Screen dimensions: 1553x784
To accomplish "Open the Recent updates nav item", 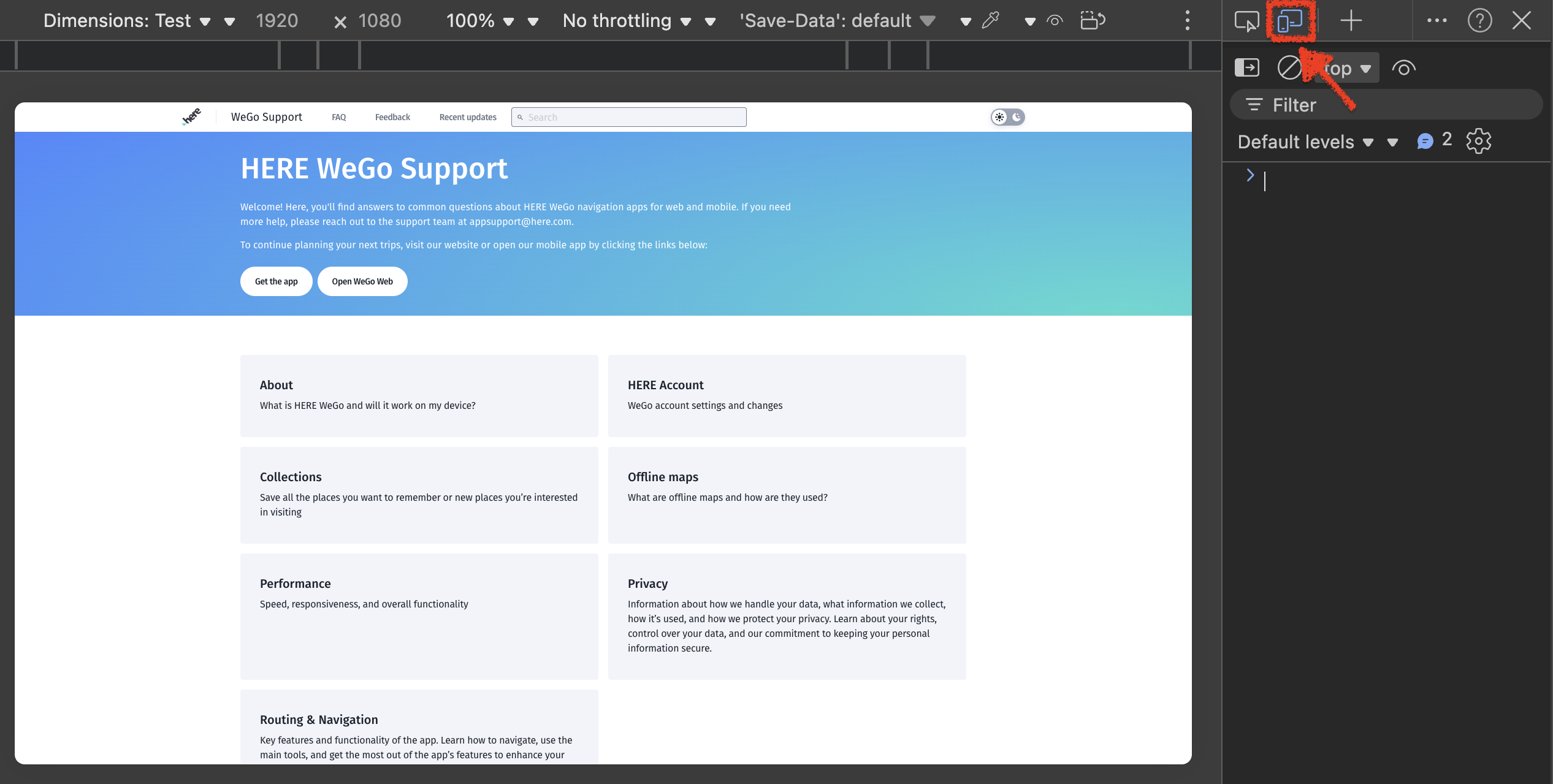I will 468,117.
